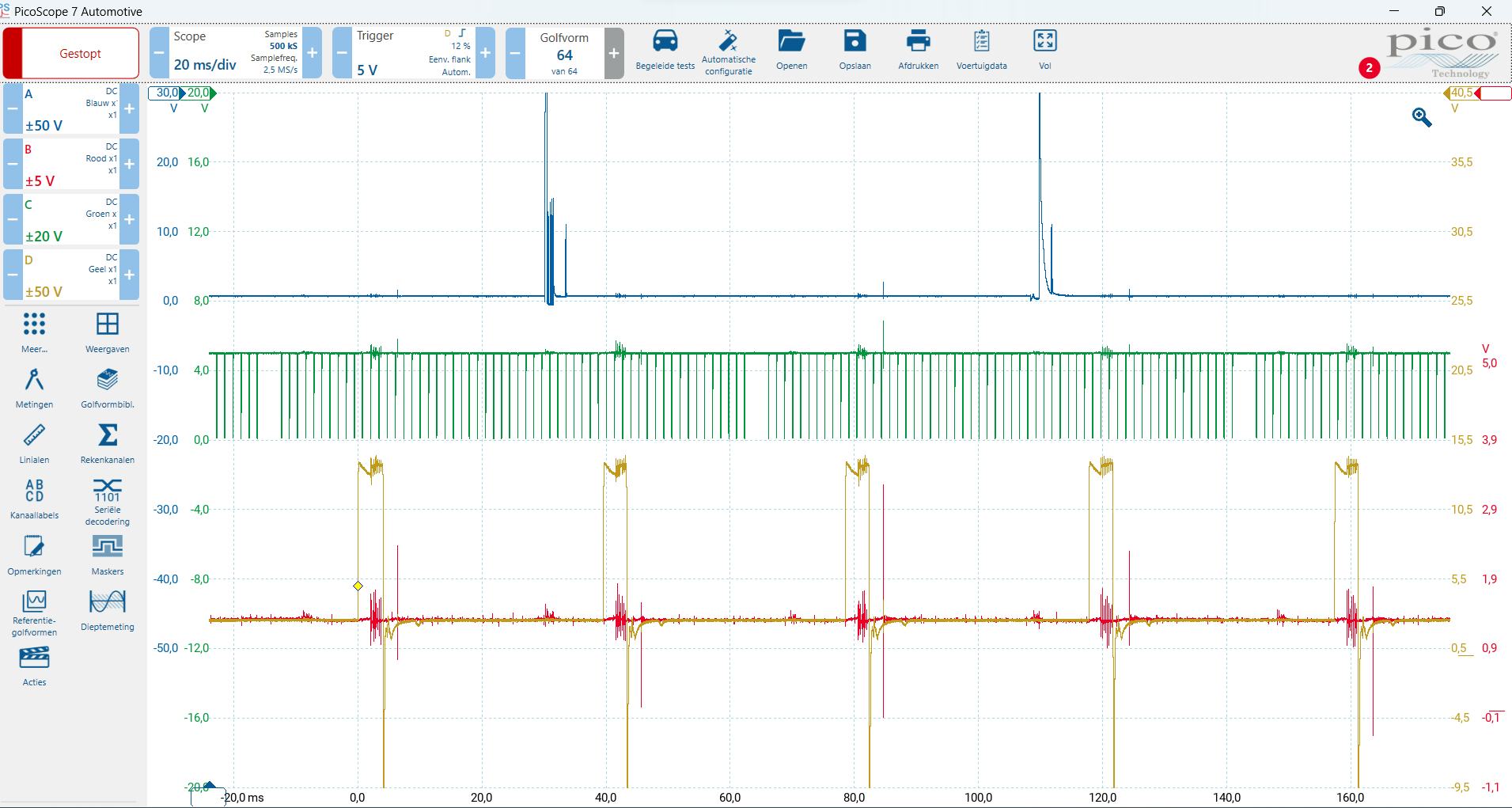Viewport: 1512px width, 808px height.
Task: Open Voertuigdata clipboard icon
Action: 981,41
